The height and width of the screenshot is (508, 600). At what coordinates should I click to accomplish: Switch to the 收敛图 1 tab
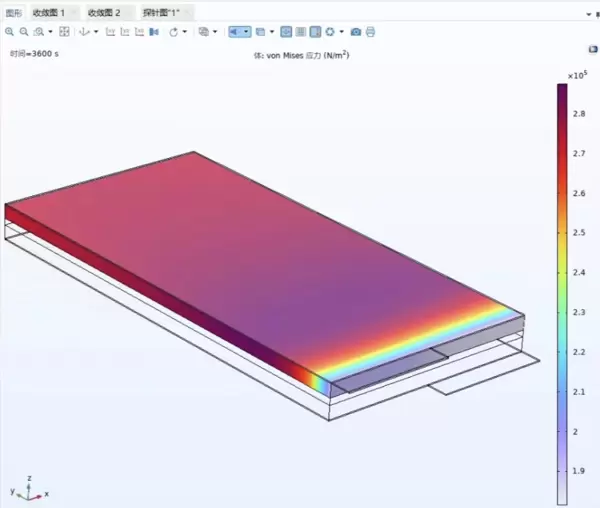49,12
